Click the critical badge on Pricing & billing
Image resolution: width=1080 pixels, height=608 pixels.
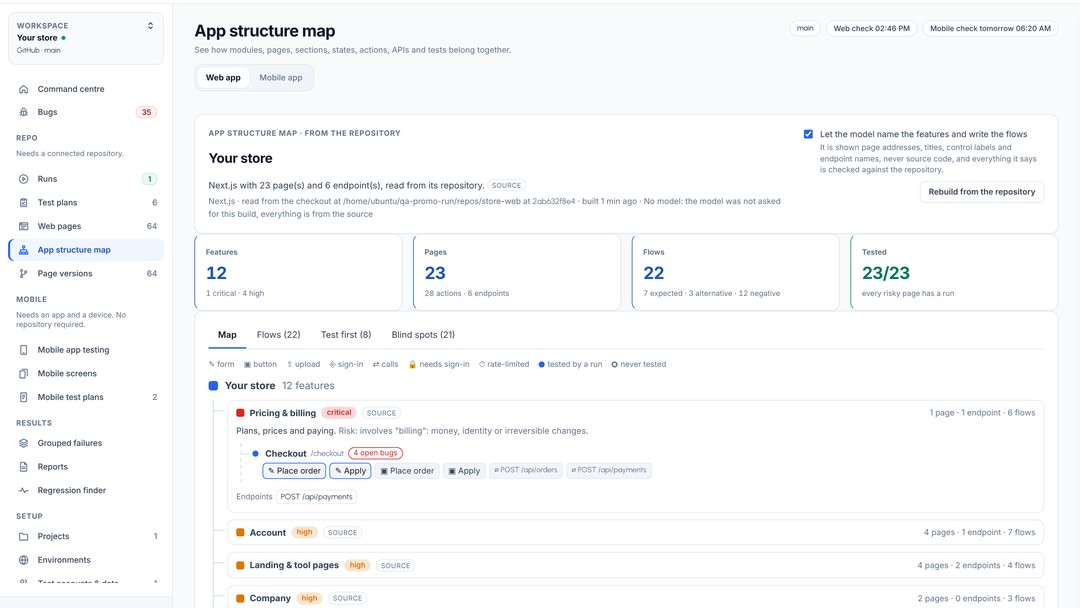click(339, 412)
